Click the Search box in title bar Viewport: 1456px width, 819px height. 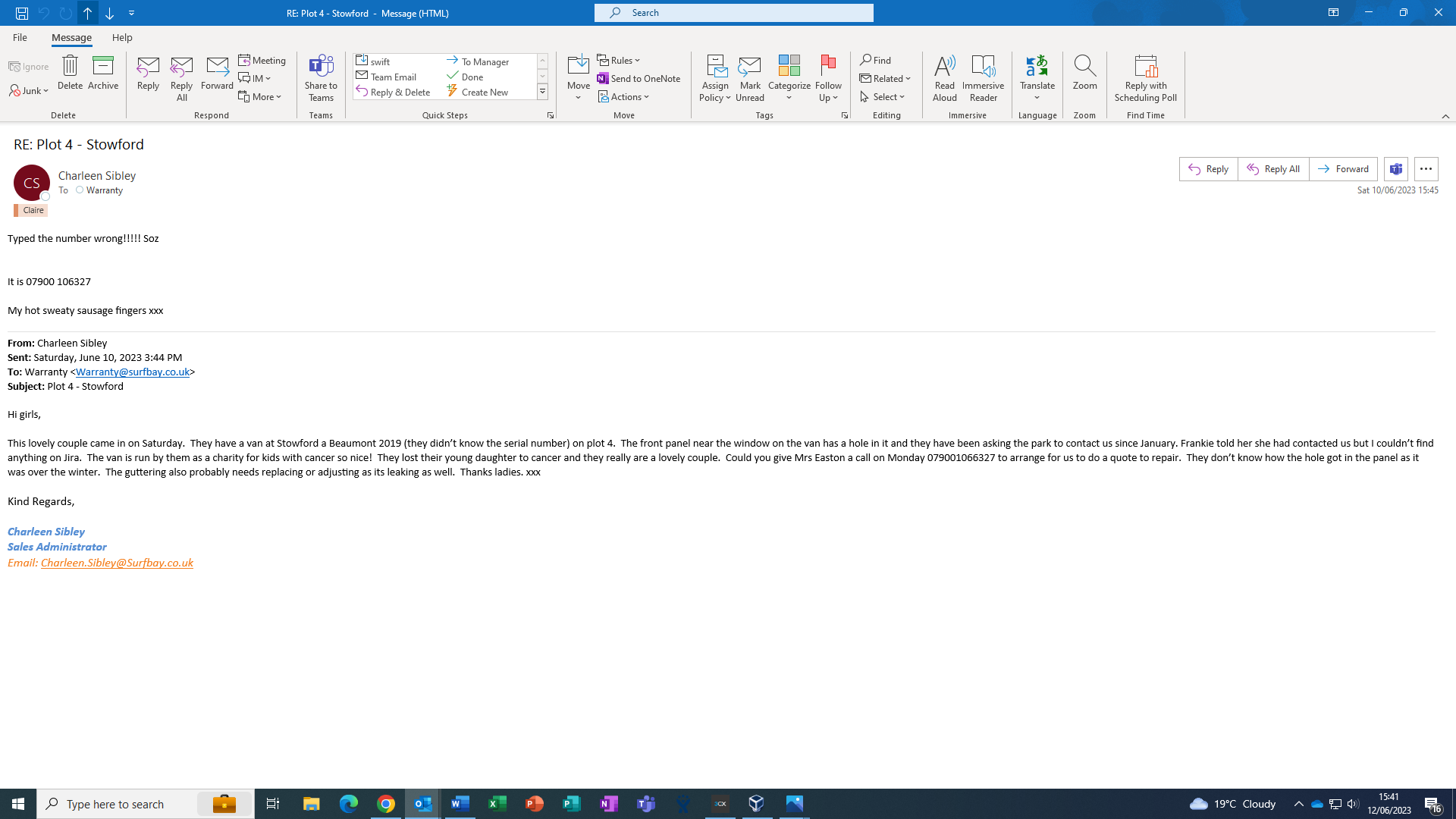point(734,13)
